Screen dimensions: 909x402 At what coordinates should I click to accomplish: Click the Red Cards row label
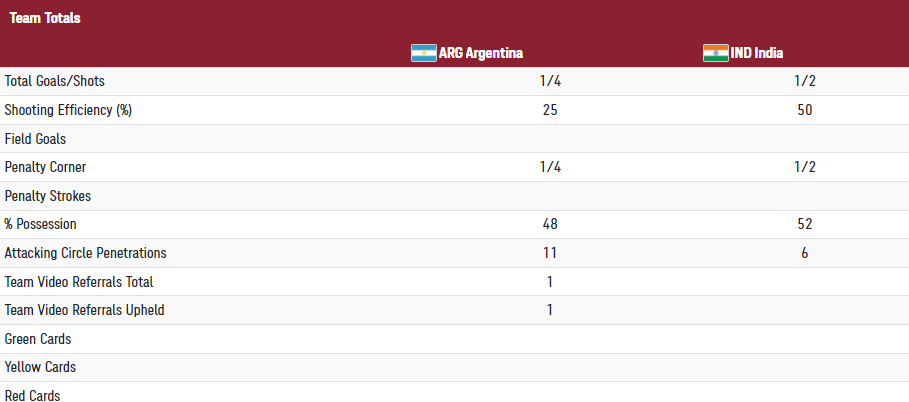[32, 396]
